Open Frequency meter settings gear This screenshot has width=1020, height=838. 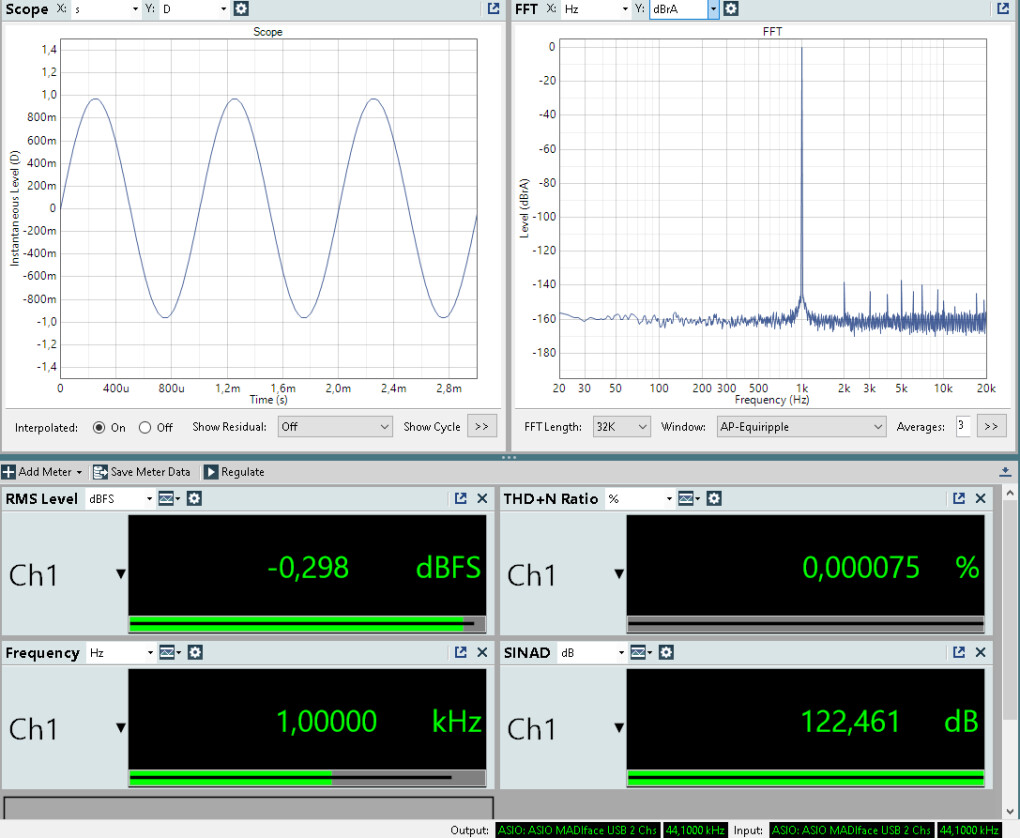(195, 652)
